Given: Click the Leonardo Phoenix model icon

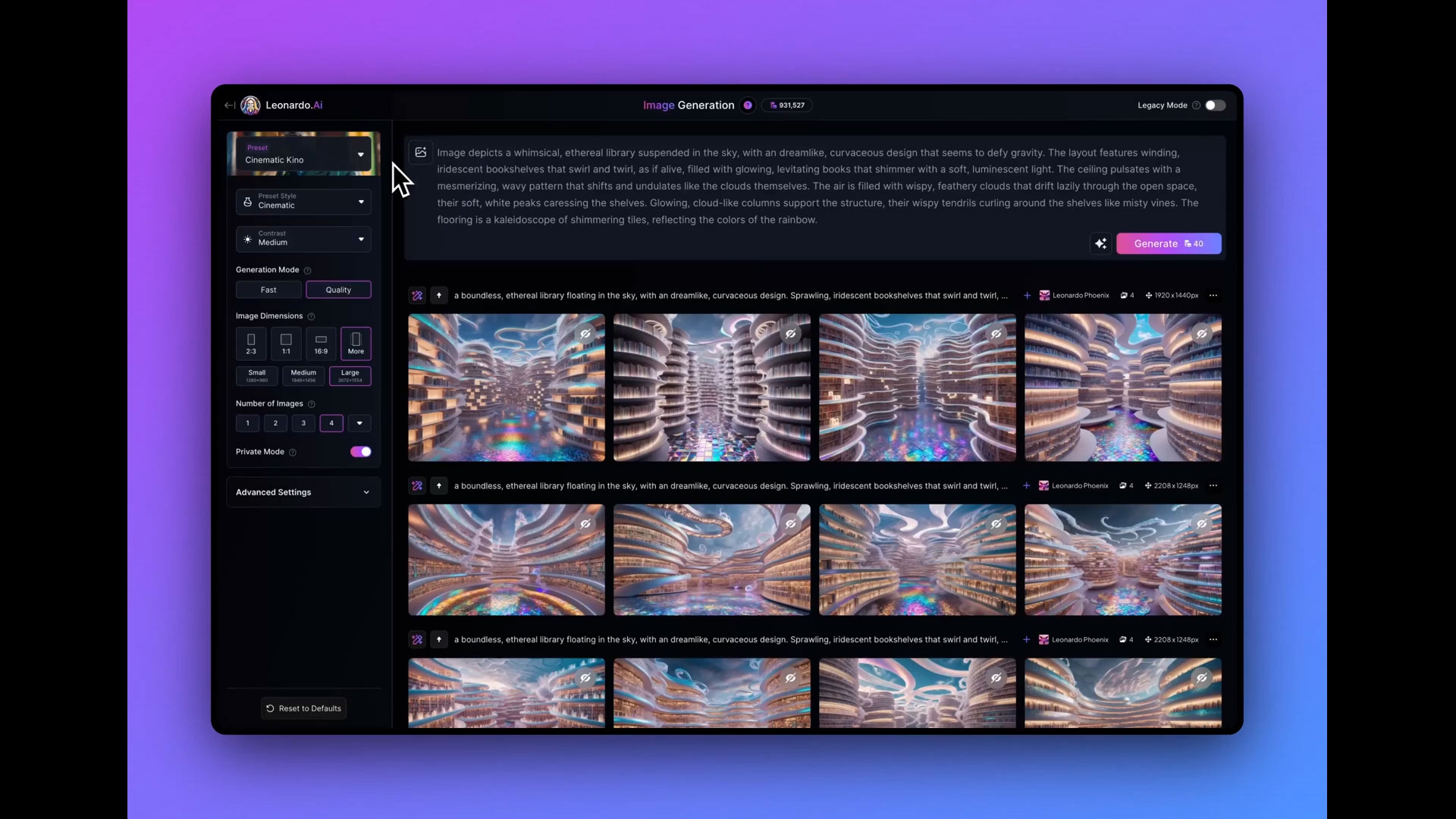Looking at the screenshot, I should point(1043,295).
